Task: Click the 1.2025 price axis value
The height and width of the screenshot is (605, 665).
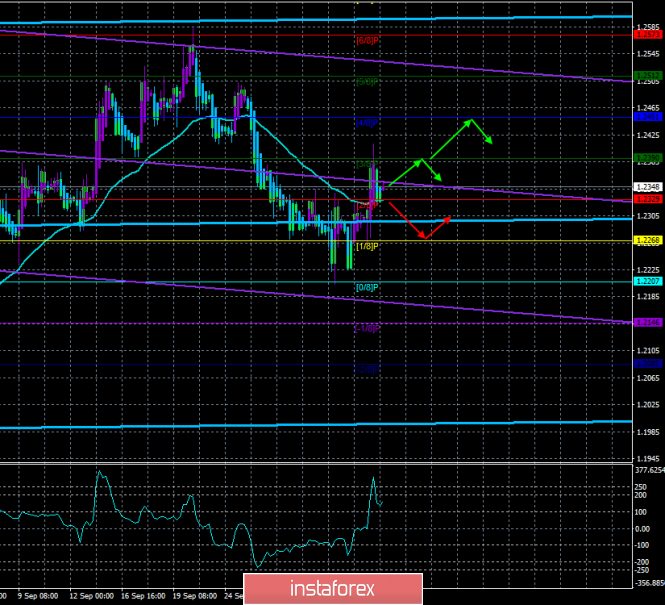Action: 649,405
